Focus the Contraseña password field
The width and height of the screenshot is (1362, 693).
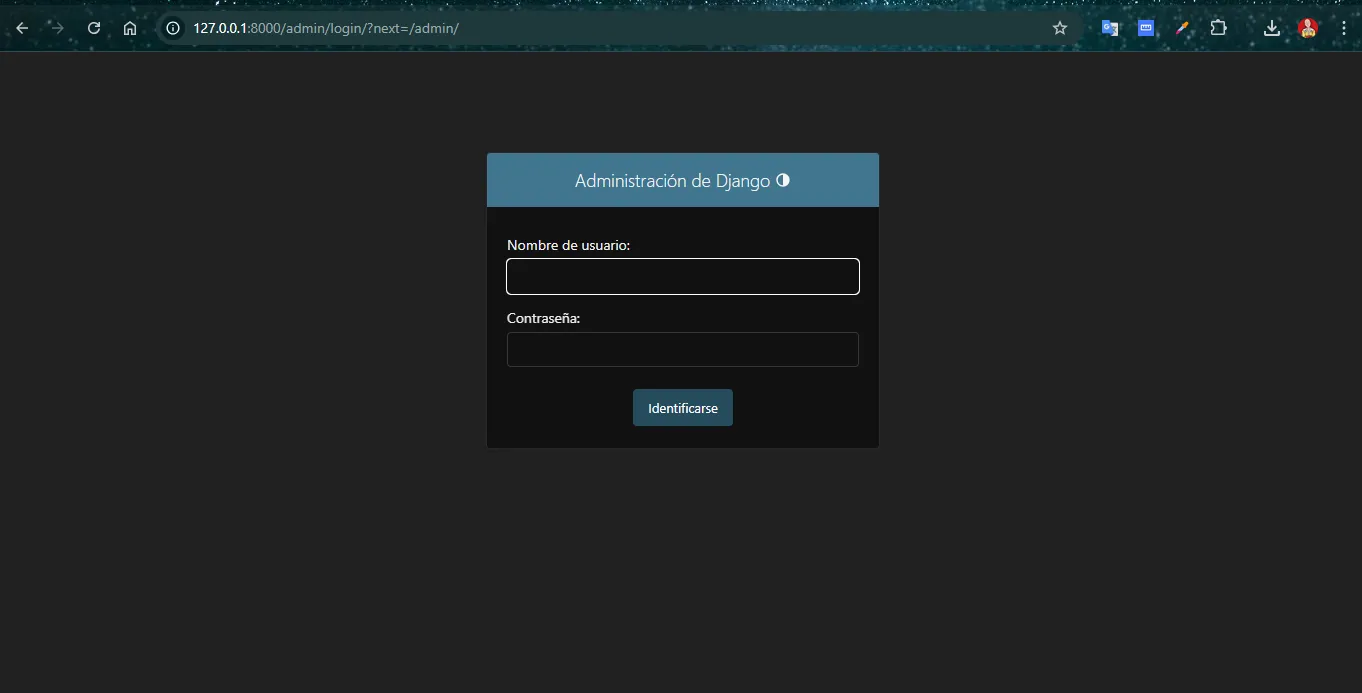point(682,350)
